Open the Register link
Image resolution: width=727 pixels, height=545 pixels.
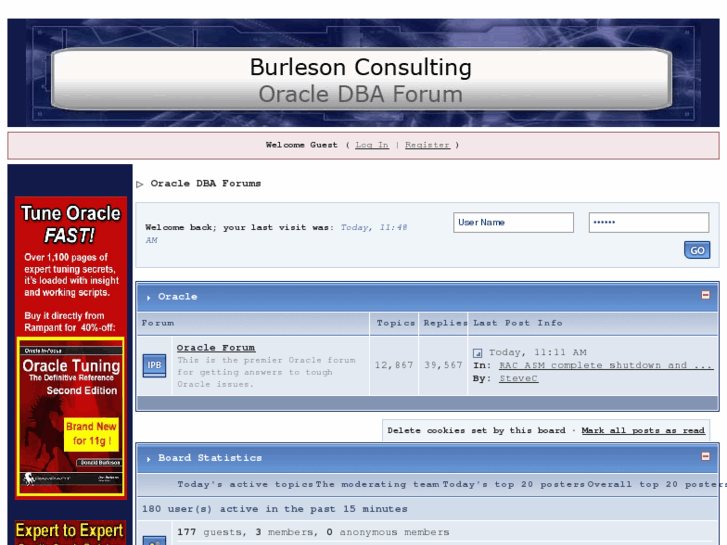click(x=427, y=145)
